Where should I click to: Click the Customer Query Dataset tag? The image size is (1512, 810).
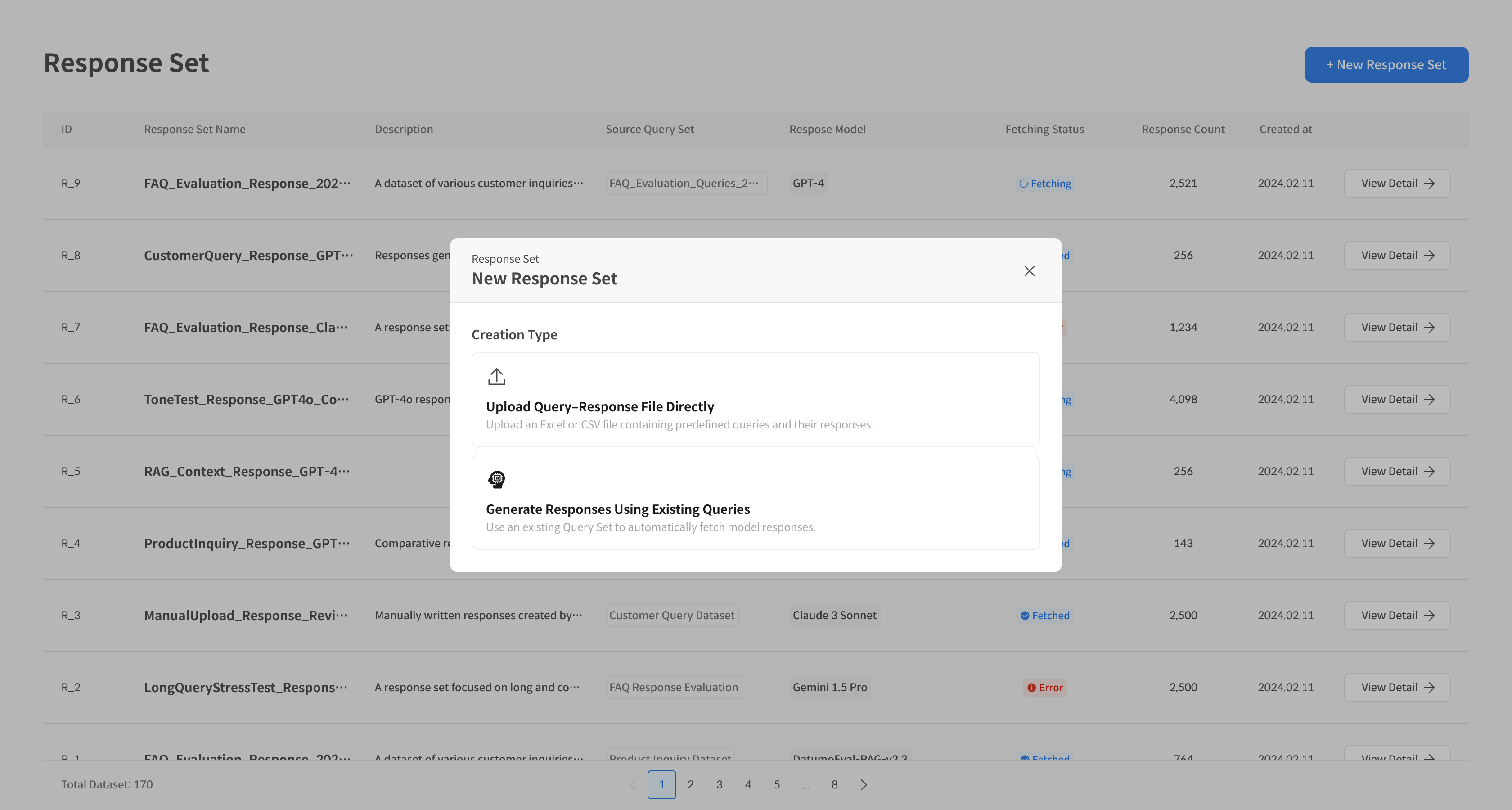tap(671, 615)
